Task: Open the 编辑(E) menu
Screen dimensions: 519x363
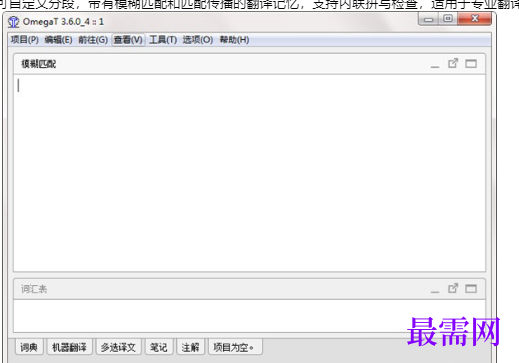Action: click(x=58, y=40)
